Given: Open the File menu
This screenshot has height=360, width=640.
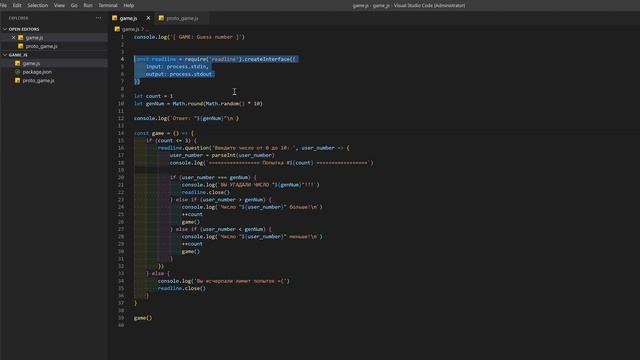Looking at the screenshot, I should tap(4, 5).
